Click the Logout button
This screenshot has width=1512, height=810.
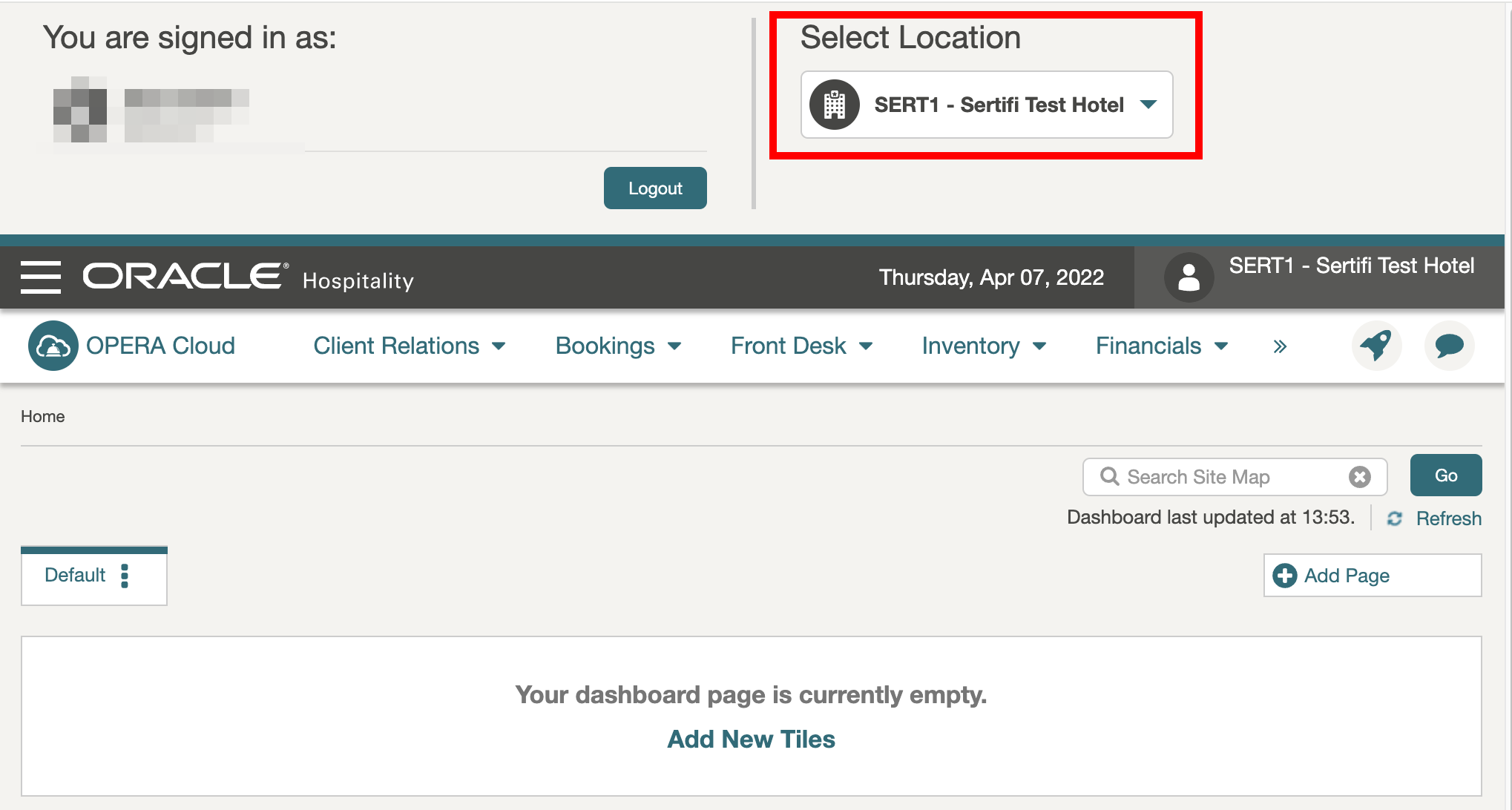point(655,188)
